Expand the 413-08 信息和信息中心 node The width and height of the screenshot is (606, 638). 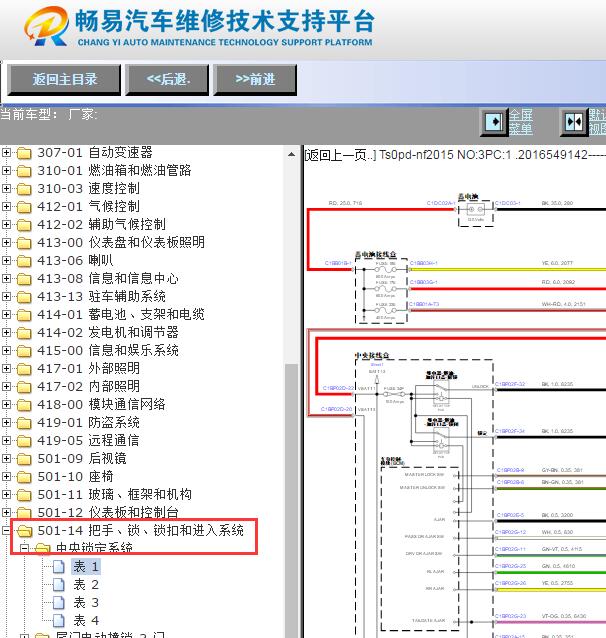coord(6,278)
